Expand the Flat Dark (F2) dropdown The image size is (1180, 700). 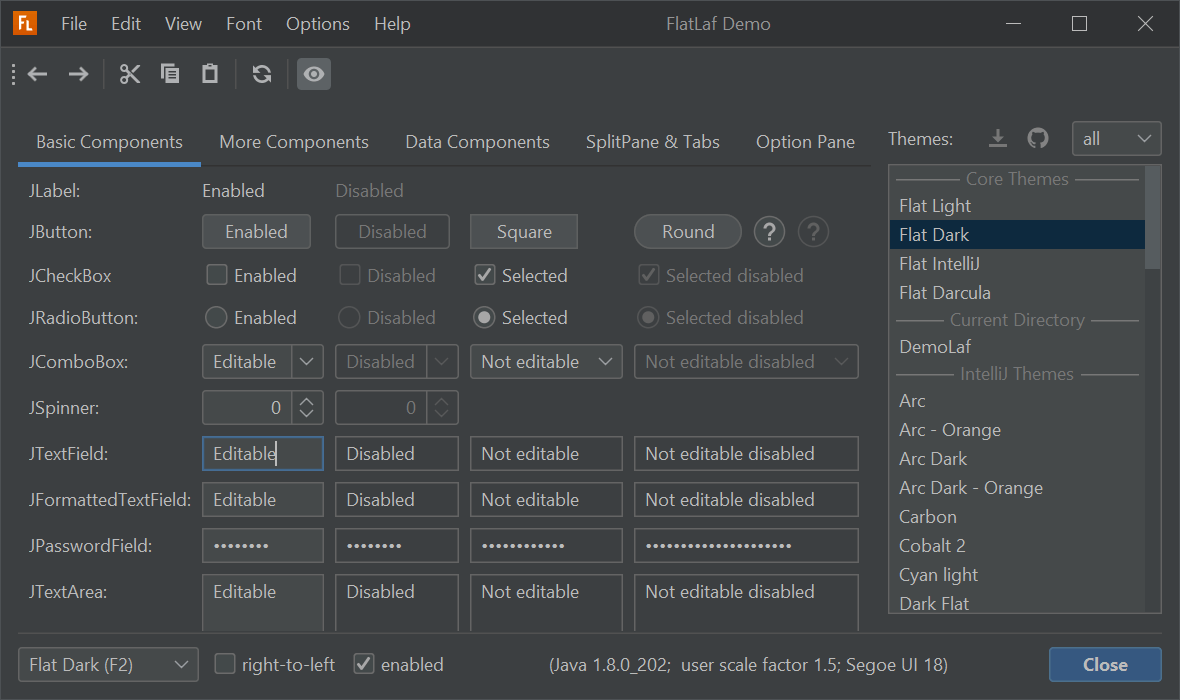108,664
